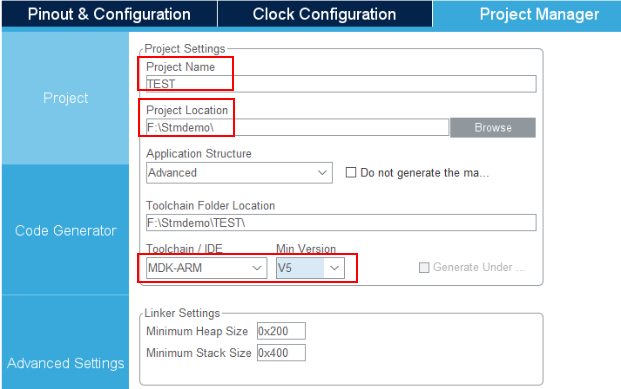Open the Code Generator section
This screenshot has height=389, width=621.
[65, 230]
